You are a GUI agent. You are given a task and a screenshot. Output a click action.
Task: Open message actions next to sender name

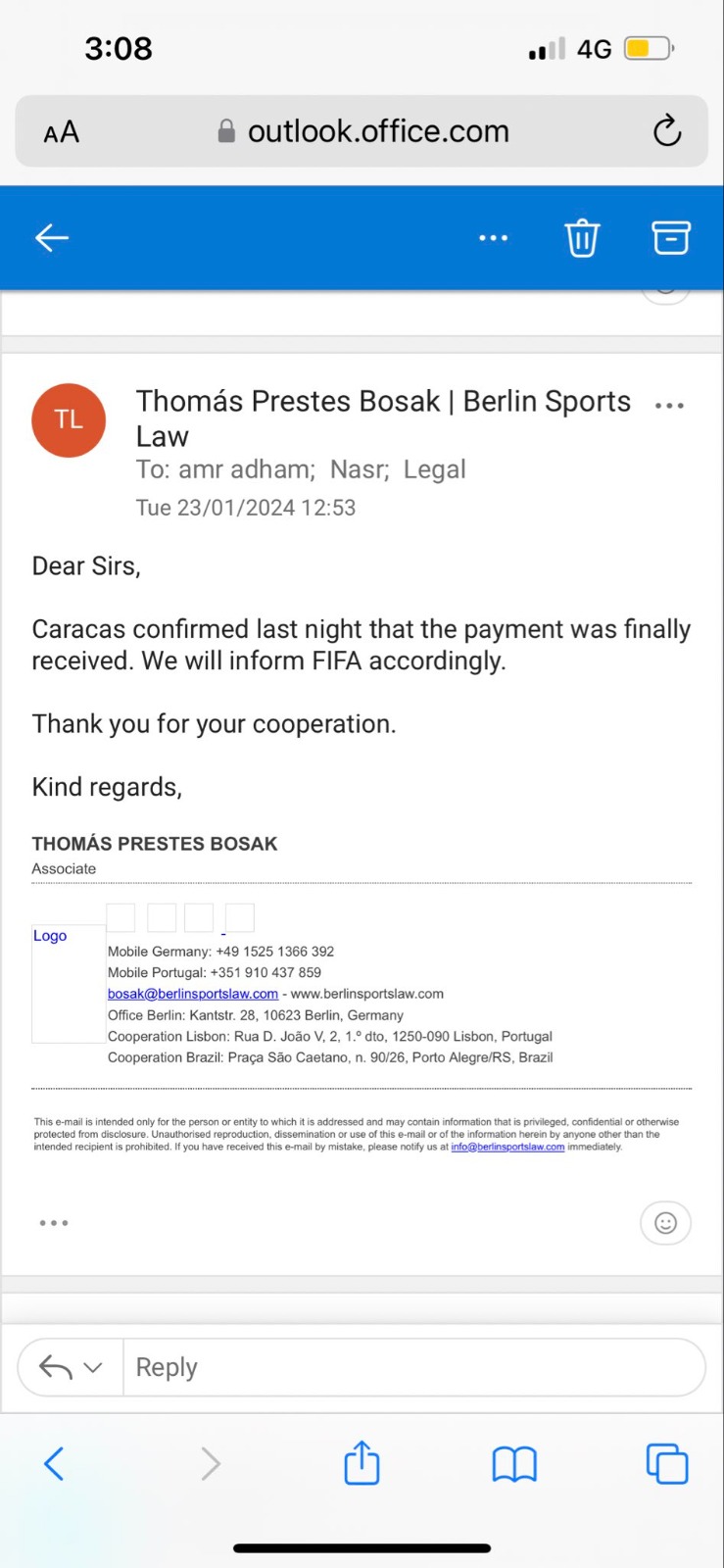coord(669,406)
